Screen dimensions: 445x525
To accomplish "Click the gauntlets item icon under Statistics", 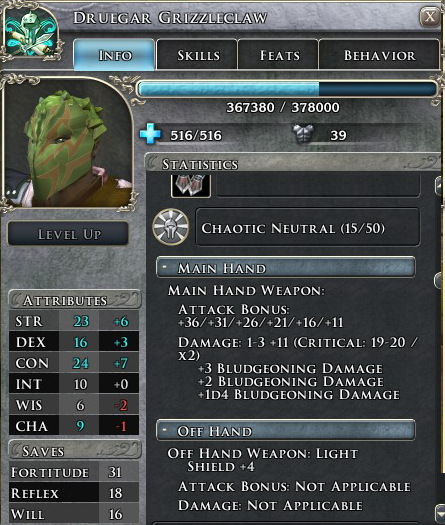I will (x=191, y=185).
